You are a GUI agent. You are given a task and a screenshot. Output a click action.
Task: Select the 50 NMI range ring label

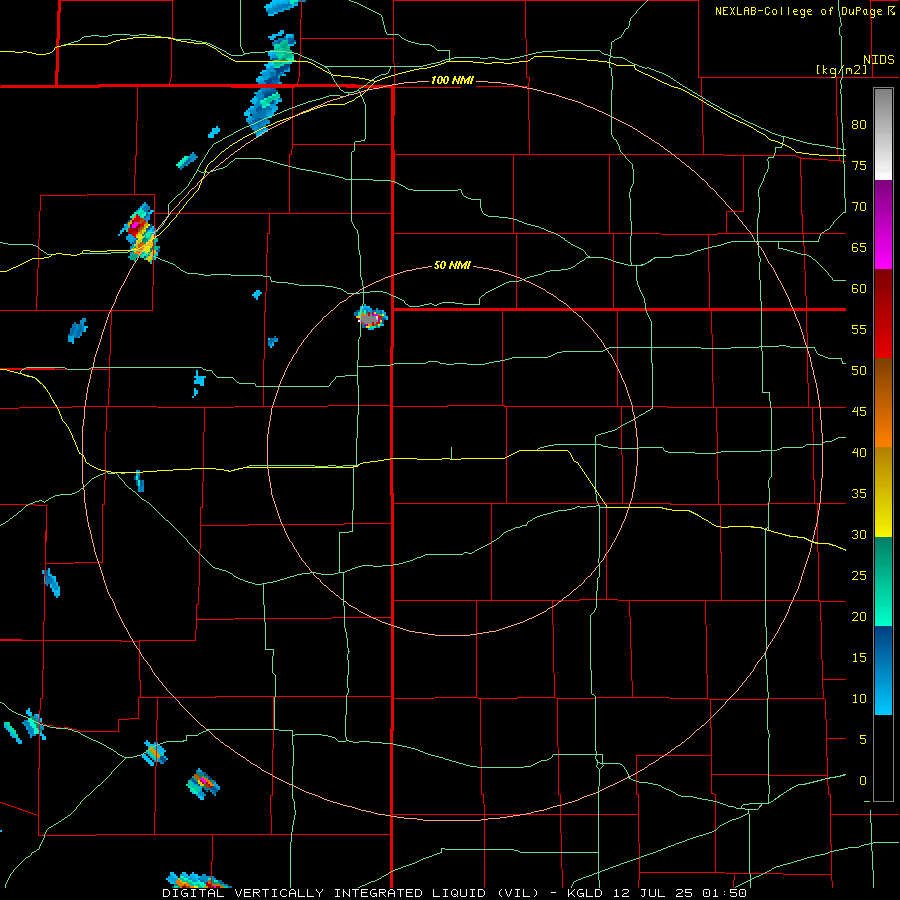pyautogui.click(x=452, y=265)
